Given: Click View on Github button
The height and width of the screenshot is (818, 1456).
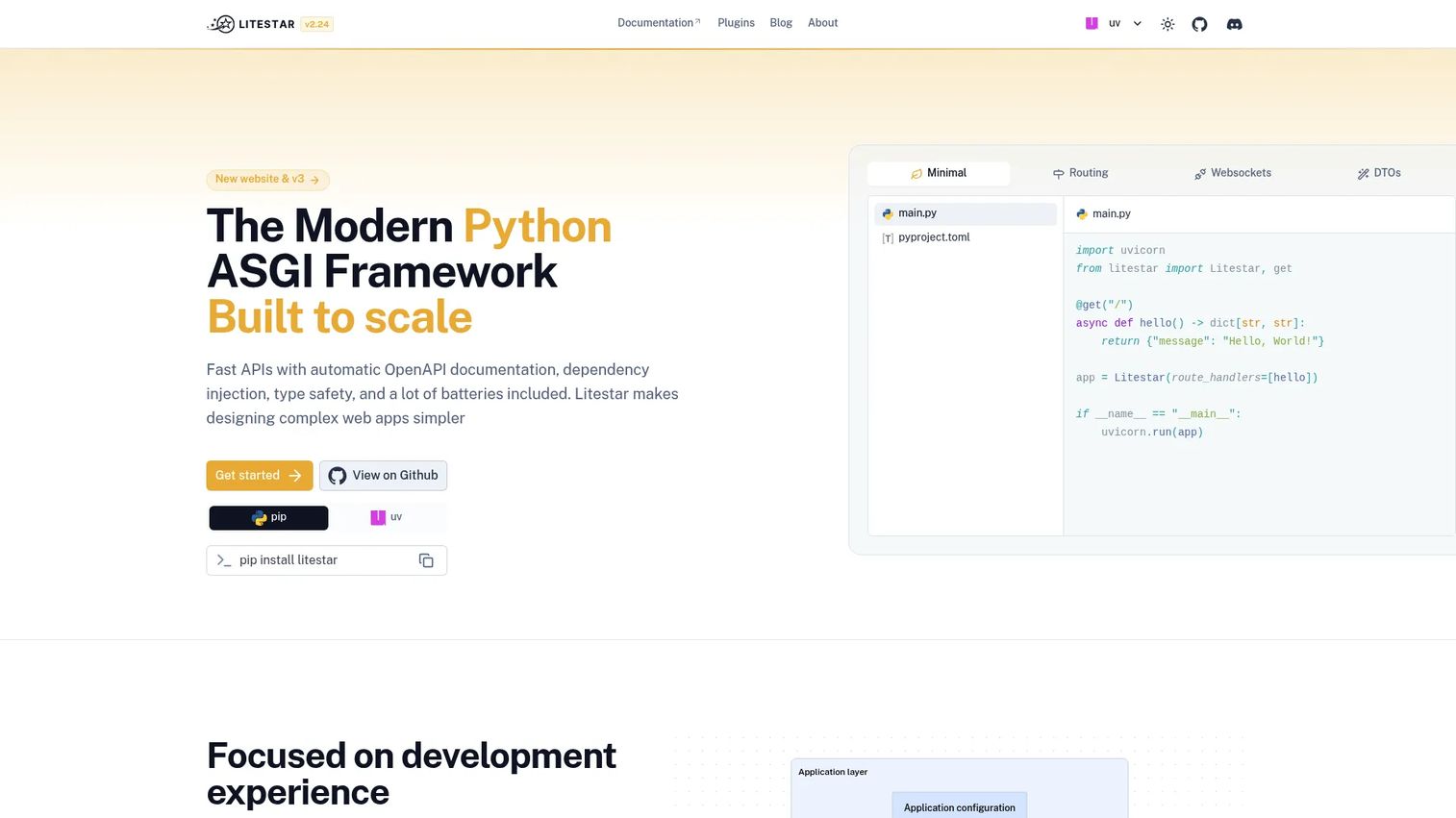Looking at the screenshot, I should (x=383, y=476).
